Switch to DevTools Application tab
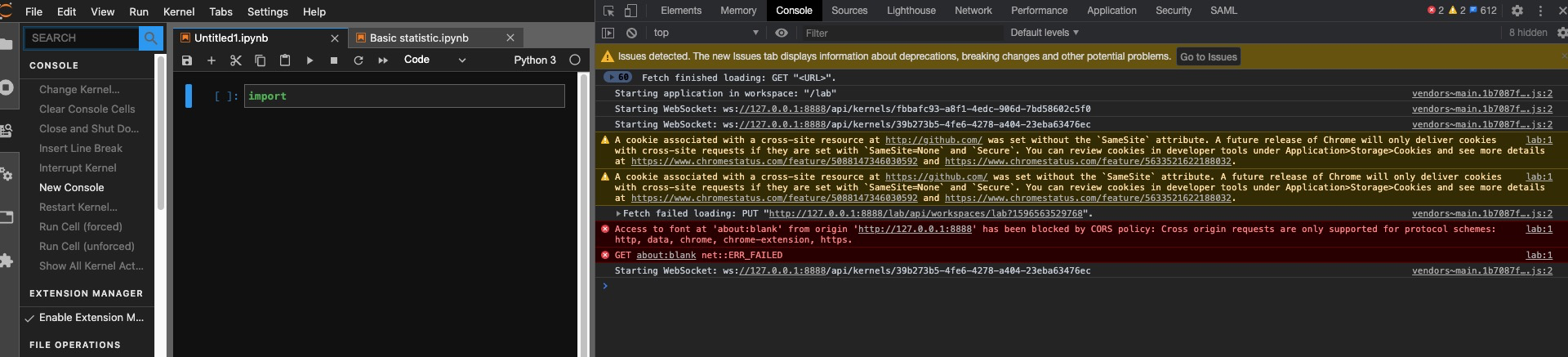This screenshot has width=1568, height=357. click(1111, 11)
